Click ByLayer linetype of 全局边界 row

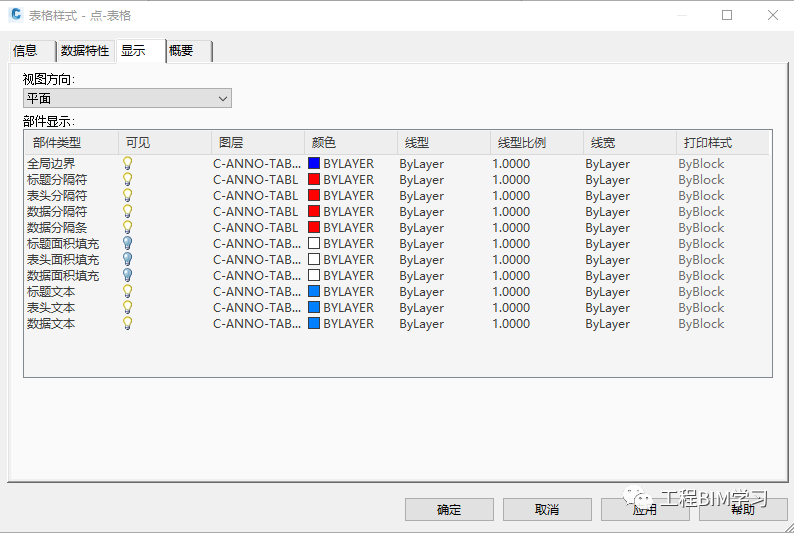point(422,164)
